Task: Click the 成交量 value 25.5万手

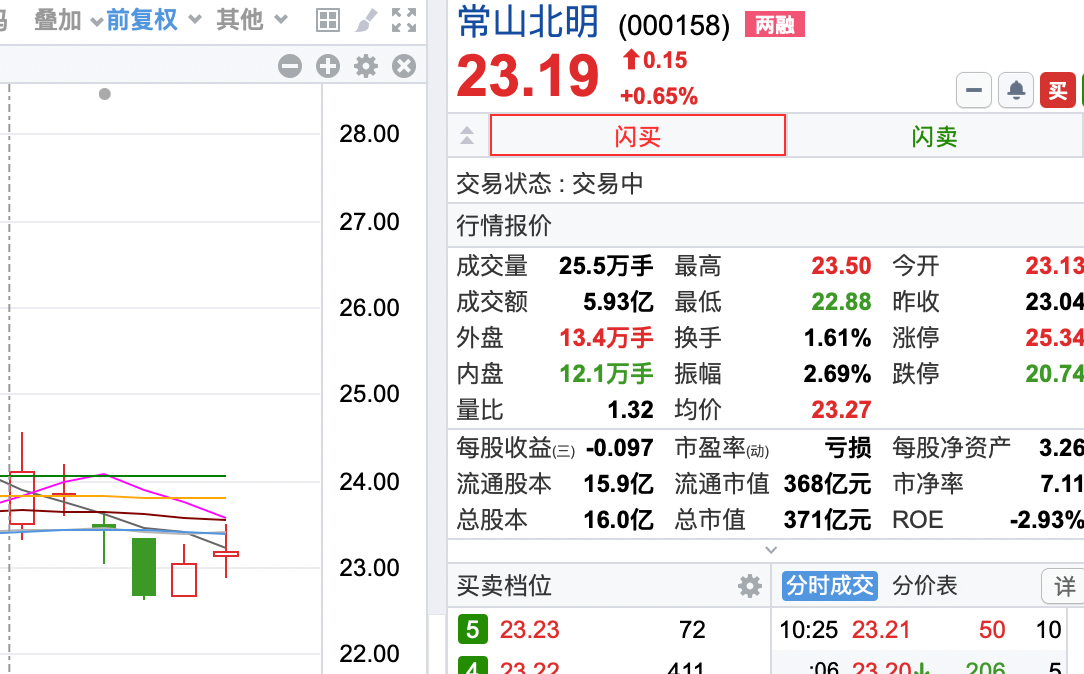Action: click(x=606, y=266)
